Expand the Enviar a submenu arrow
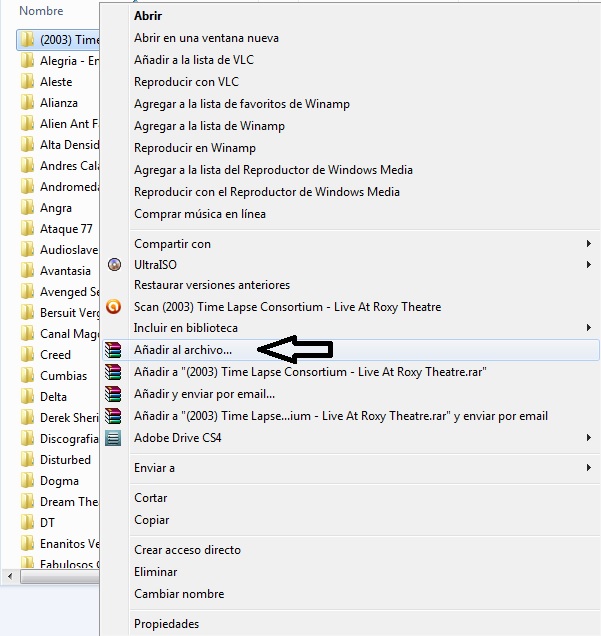Screen dimensions: 601x636 [588, 468]
